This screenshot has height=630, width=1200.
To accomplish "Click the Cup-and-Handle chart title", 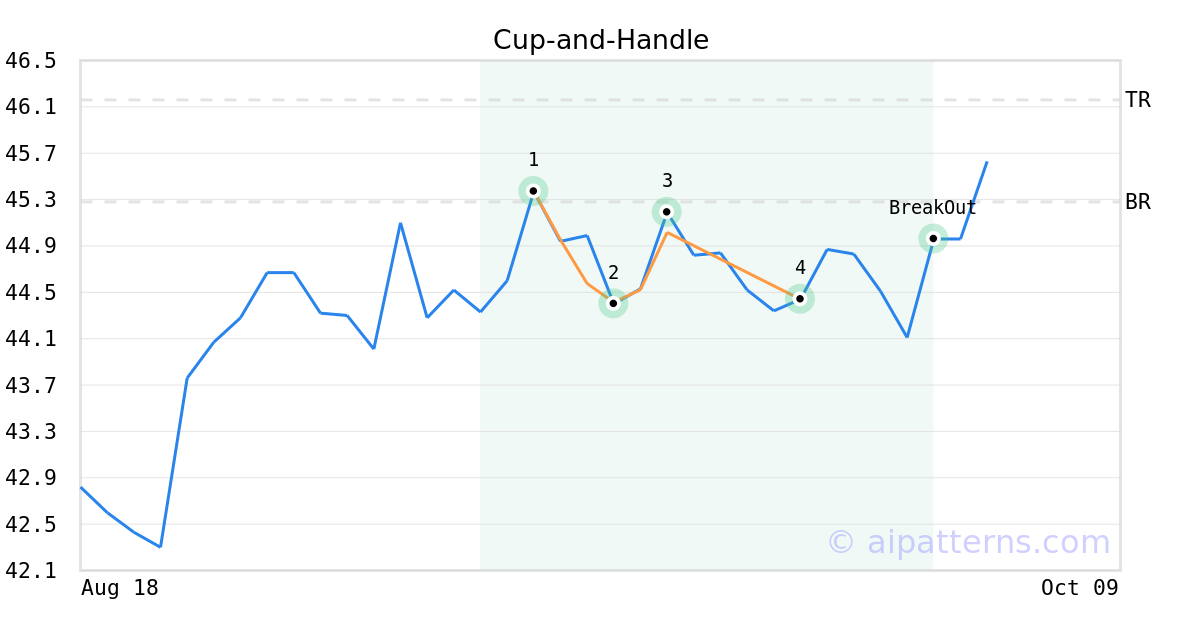I will click(x=600, y=40).
